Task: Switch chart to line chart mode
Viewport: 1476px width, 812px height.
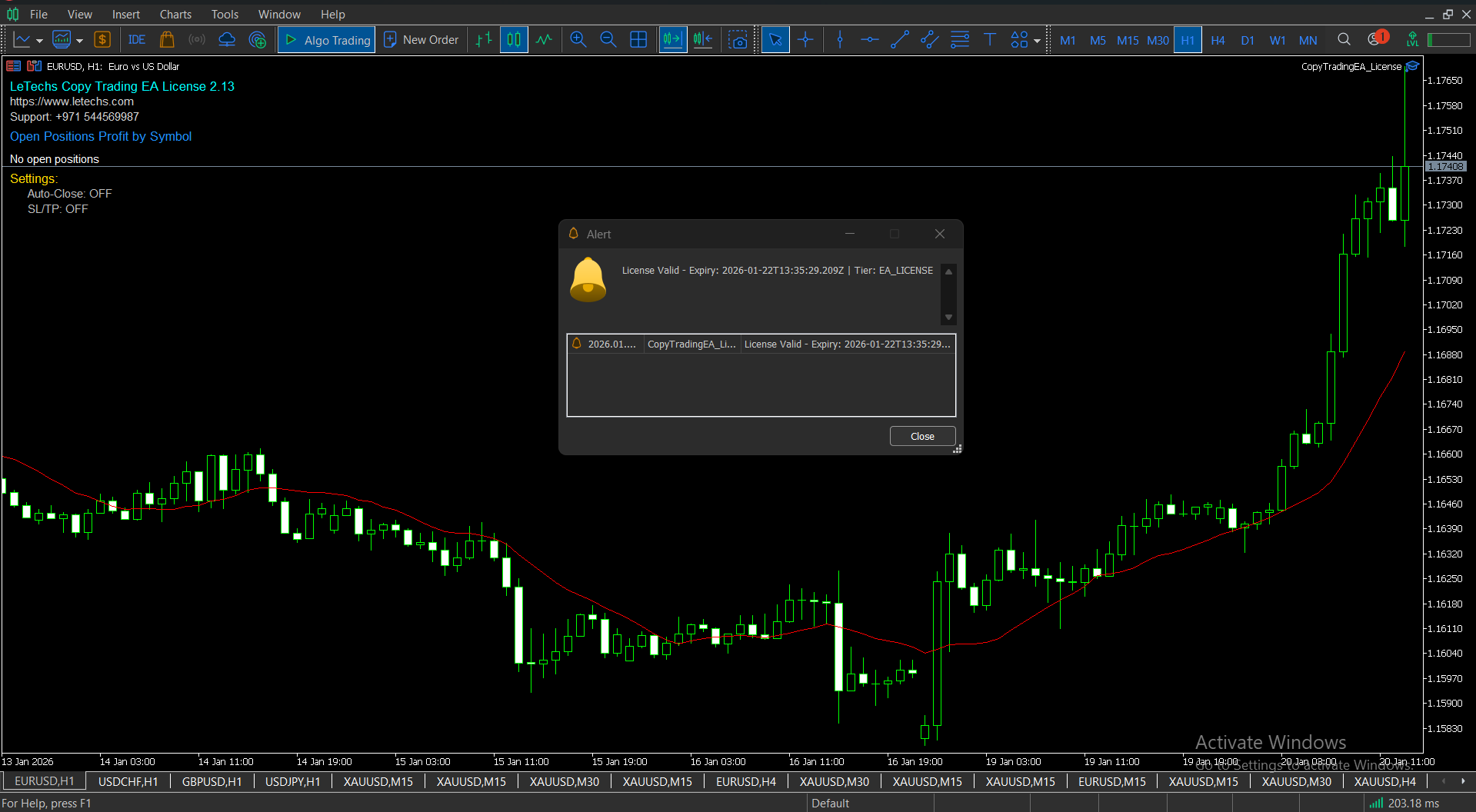Action: (x=544, y=40)
